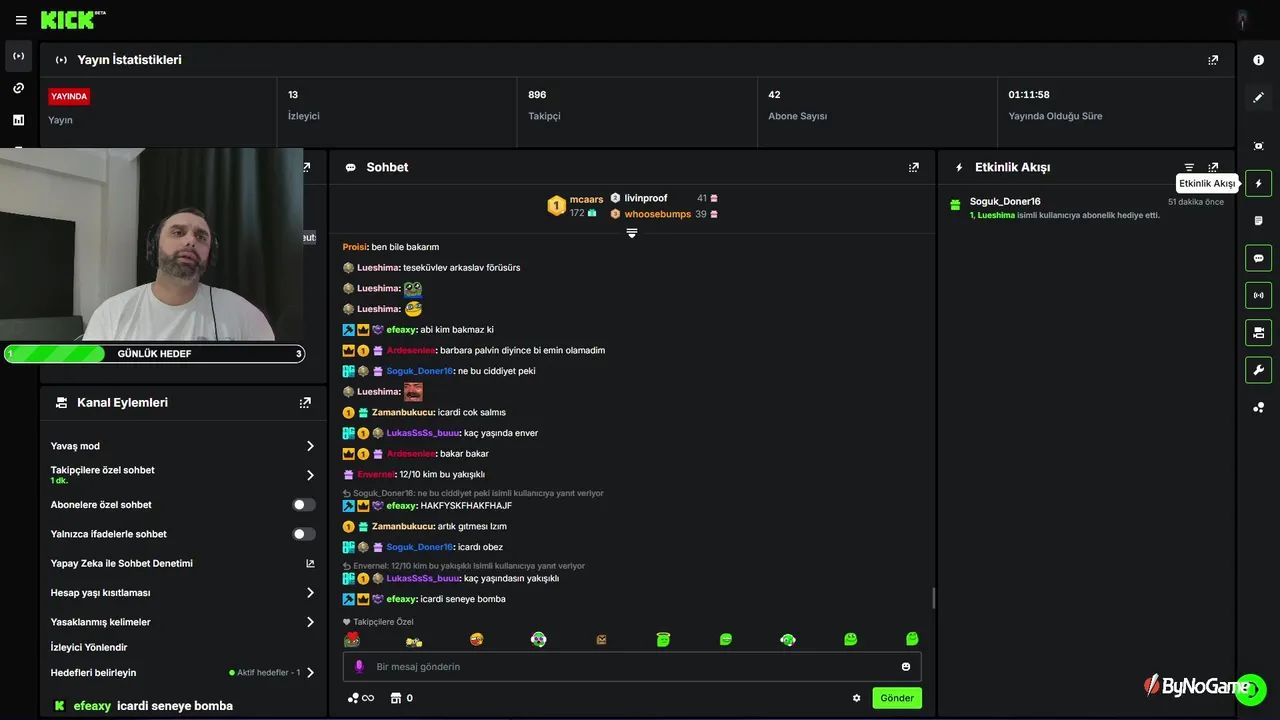Pop out the Kanal Eylemleri panel

pyautogui.click(x=305, y=402)
